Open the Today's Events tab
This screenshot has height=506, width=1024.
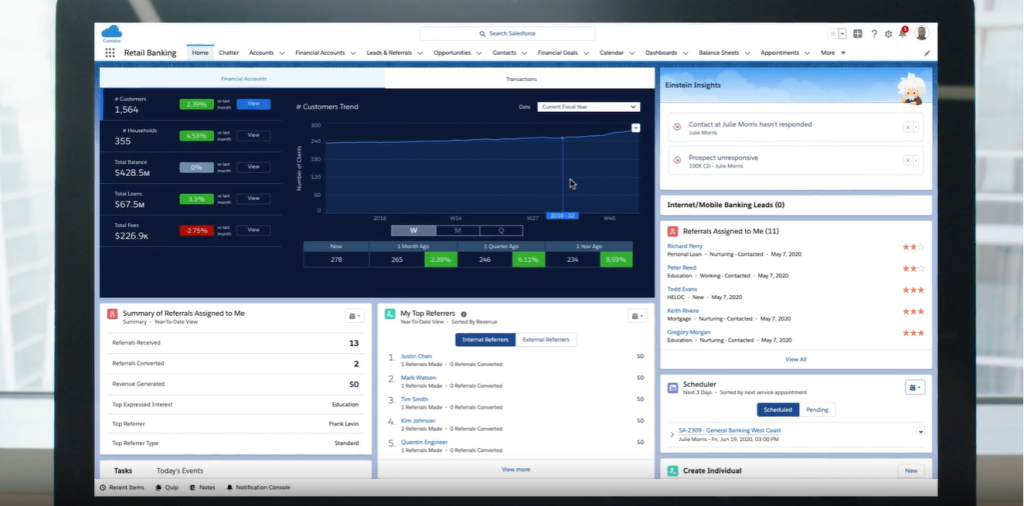click(x=180, y=471)
